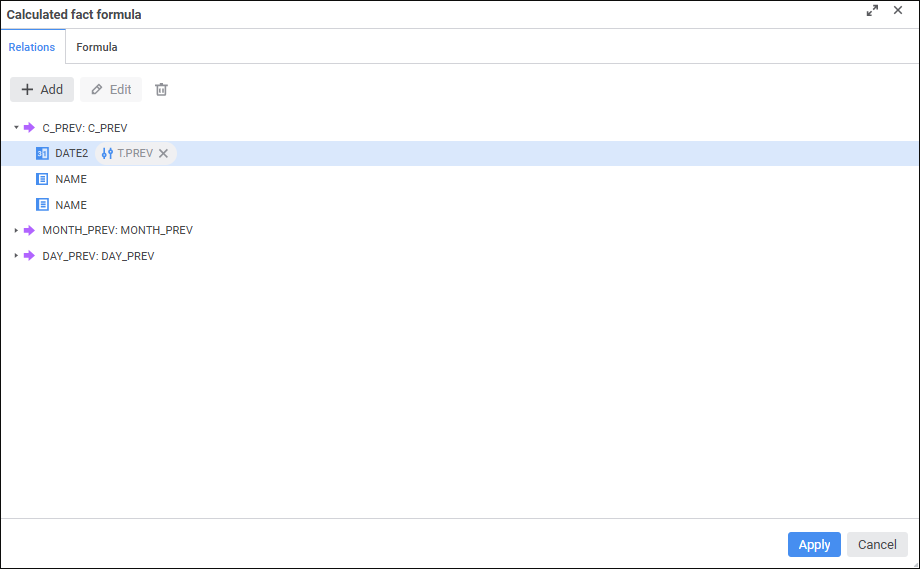
Task: Collapse the C_PREV relation node
Action: (16, 128)
